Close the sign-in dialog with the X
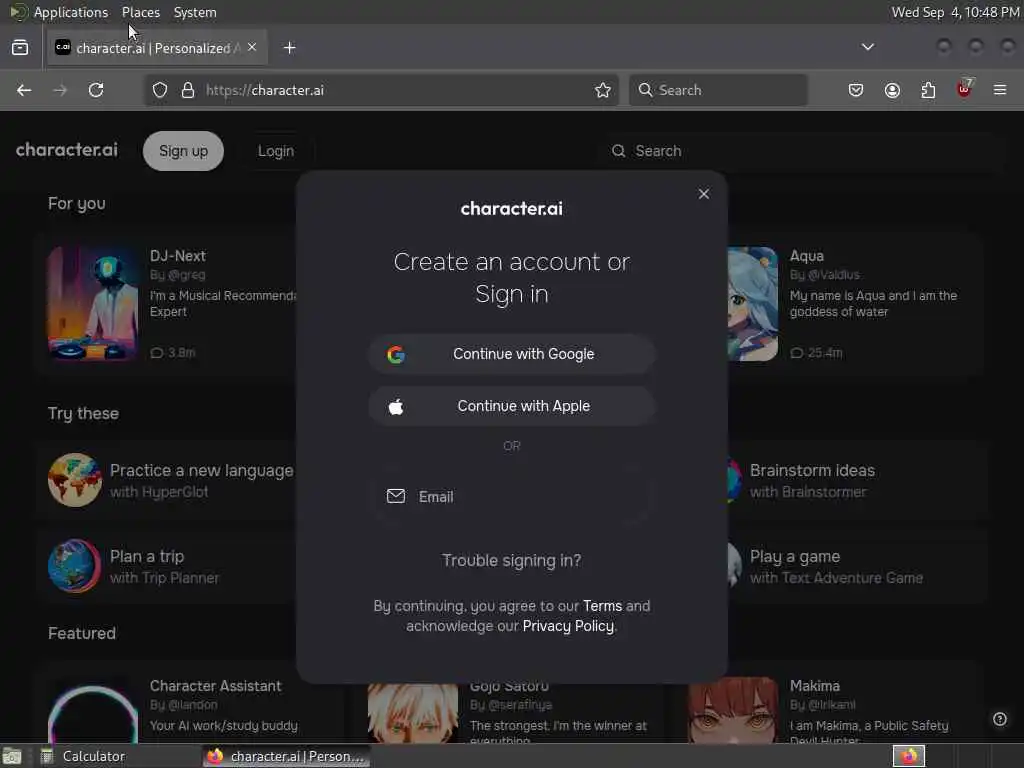Screen dimensions: 1024x768 (703, 194)
